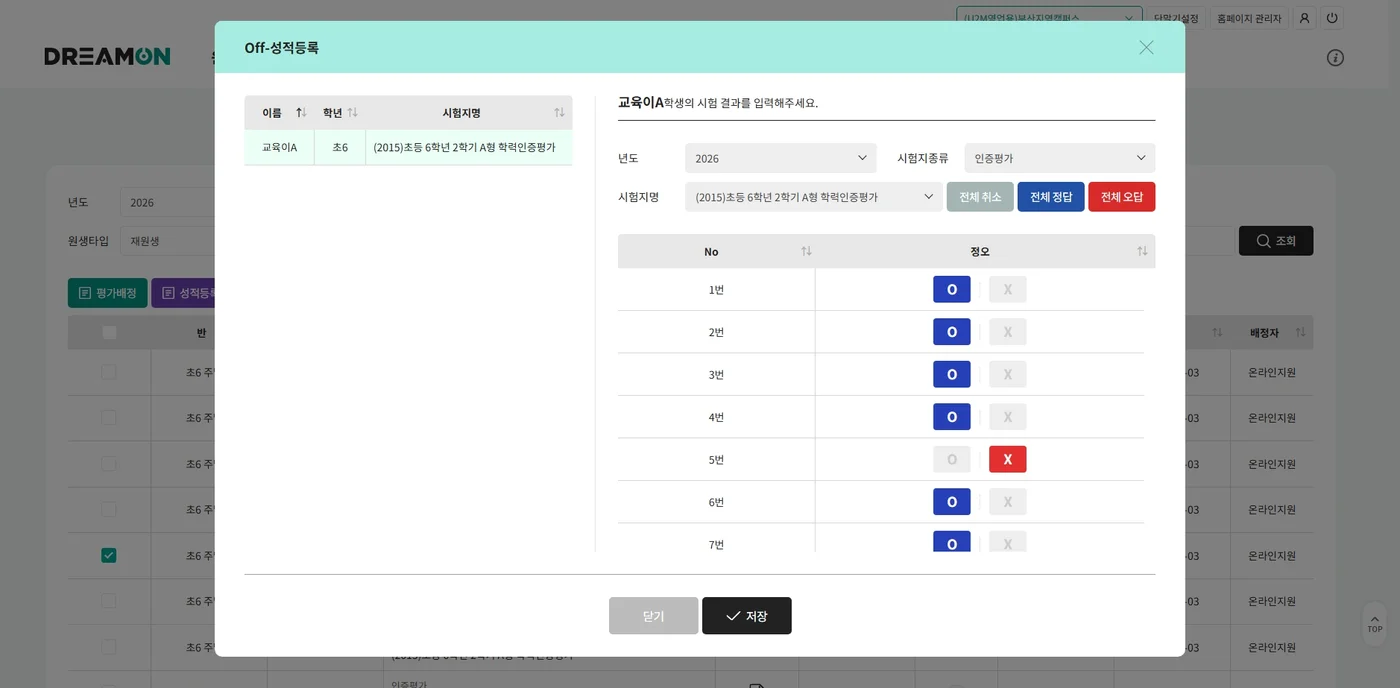The height and width of the screenshot is (688, 1400).
Task: Click the 3번 row label
Action: [x=716, y=375]
